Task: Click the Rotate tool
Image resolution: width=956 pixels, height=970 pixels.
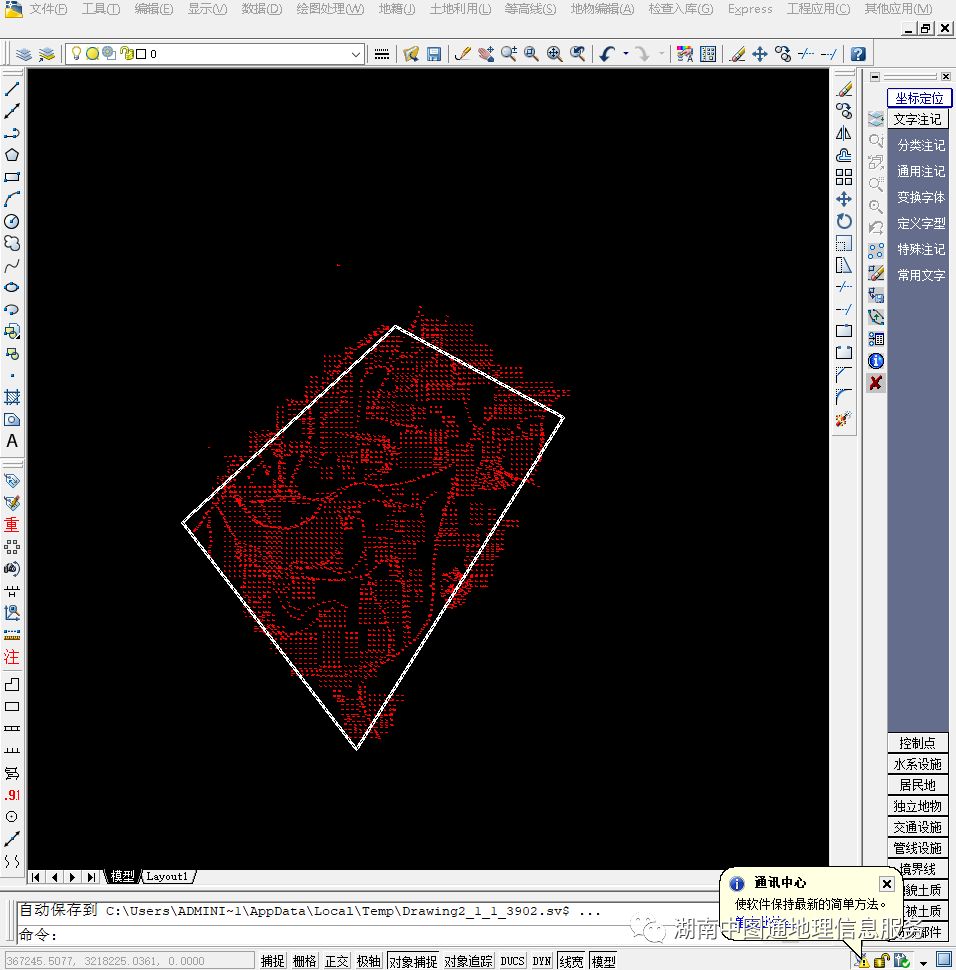Action: tap(844, 221)
